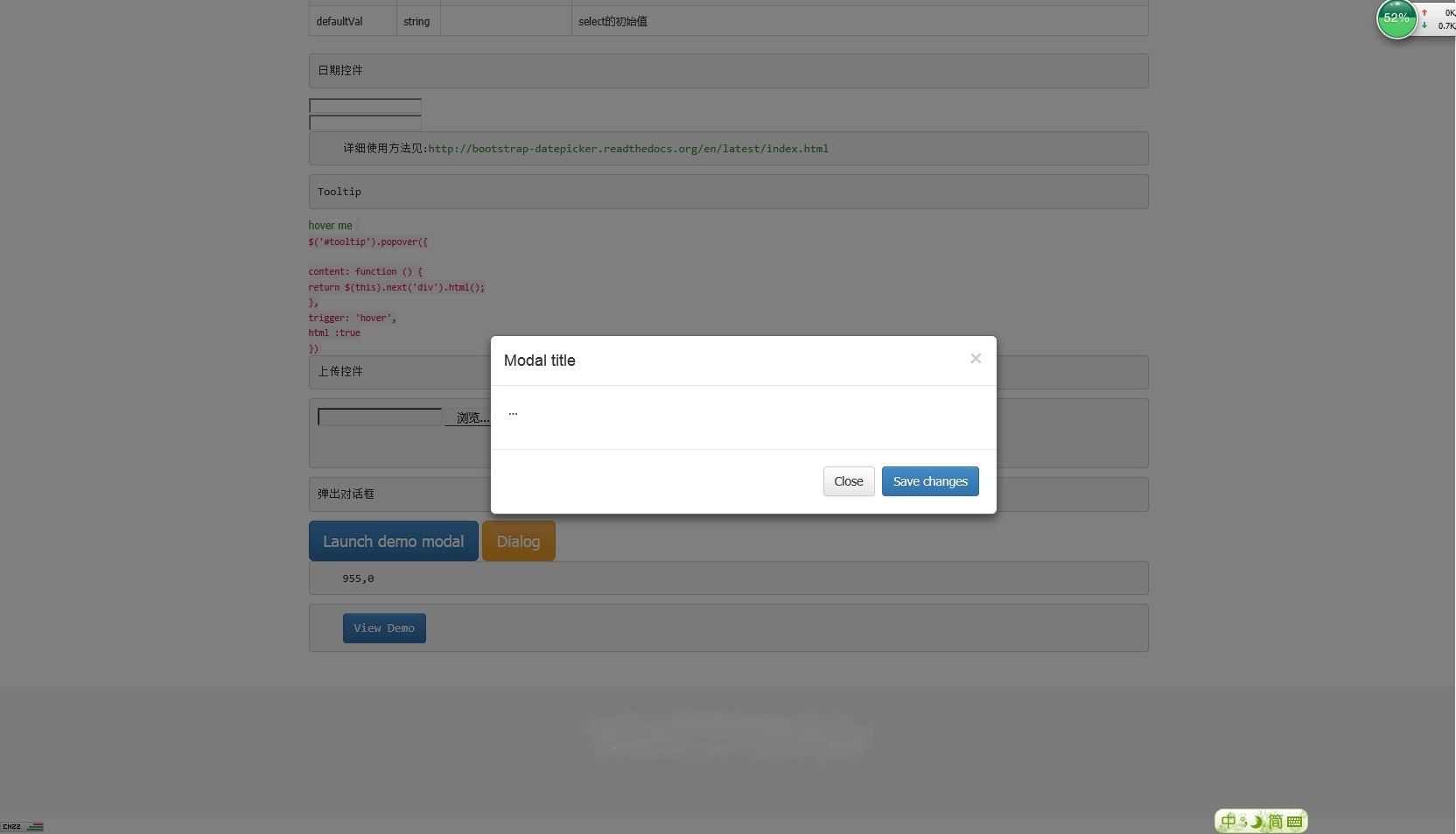The image size is (1456, 834).
Task: Click the punctuation icon in IME toolbar
Action: coord(1243,821)
